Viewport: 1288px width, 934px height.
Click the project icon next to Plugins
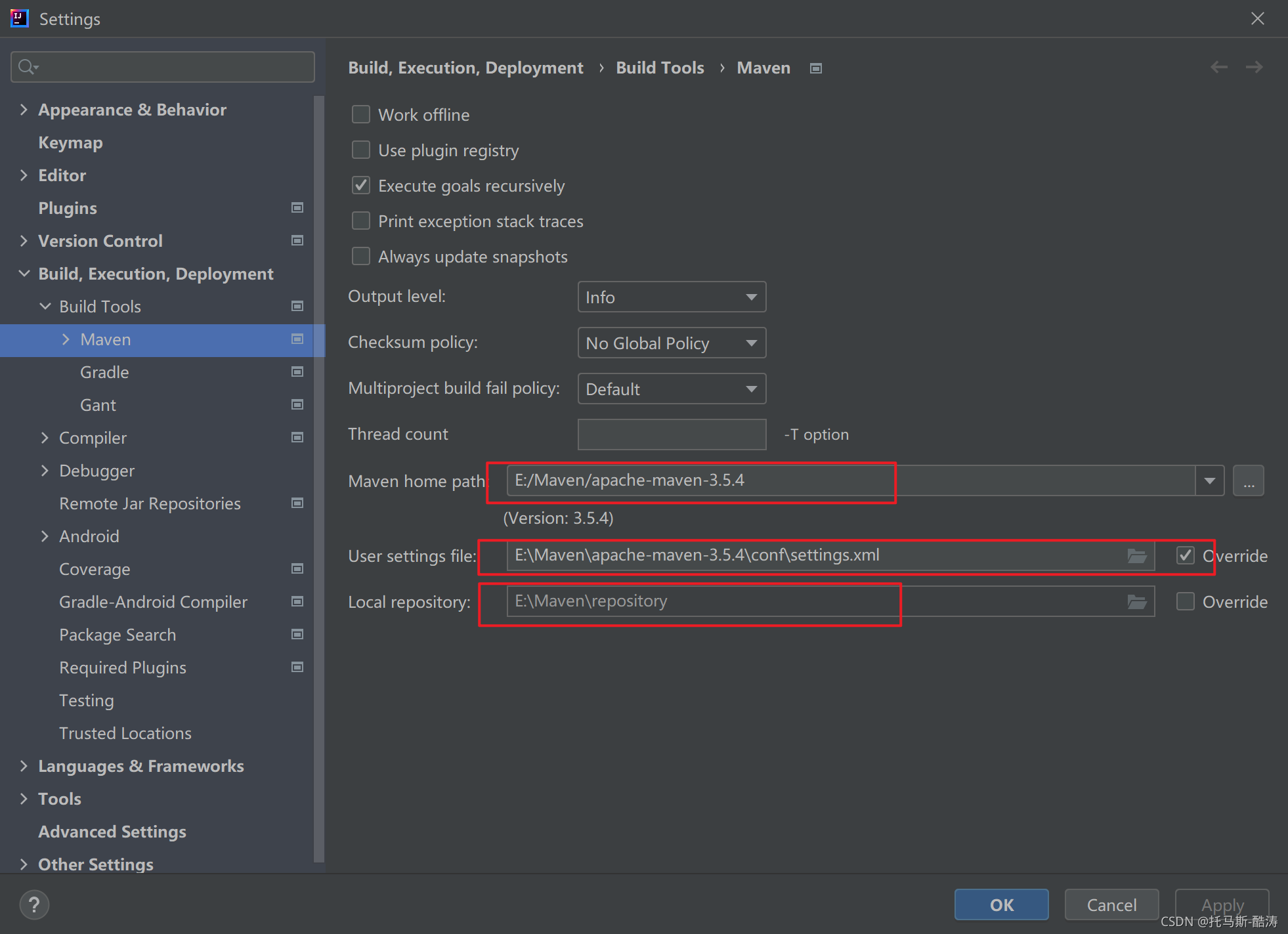(297, 208)
